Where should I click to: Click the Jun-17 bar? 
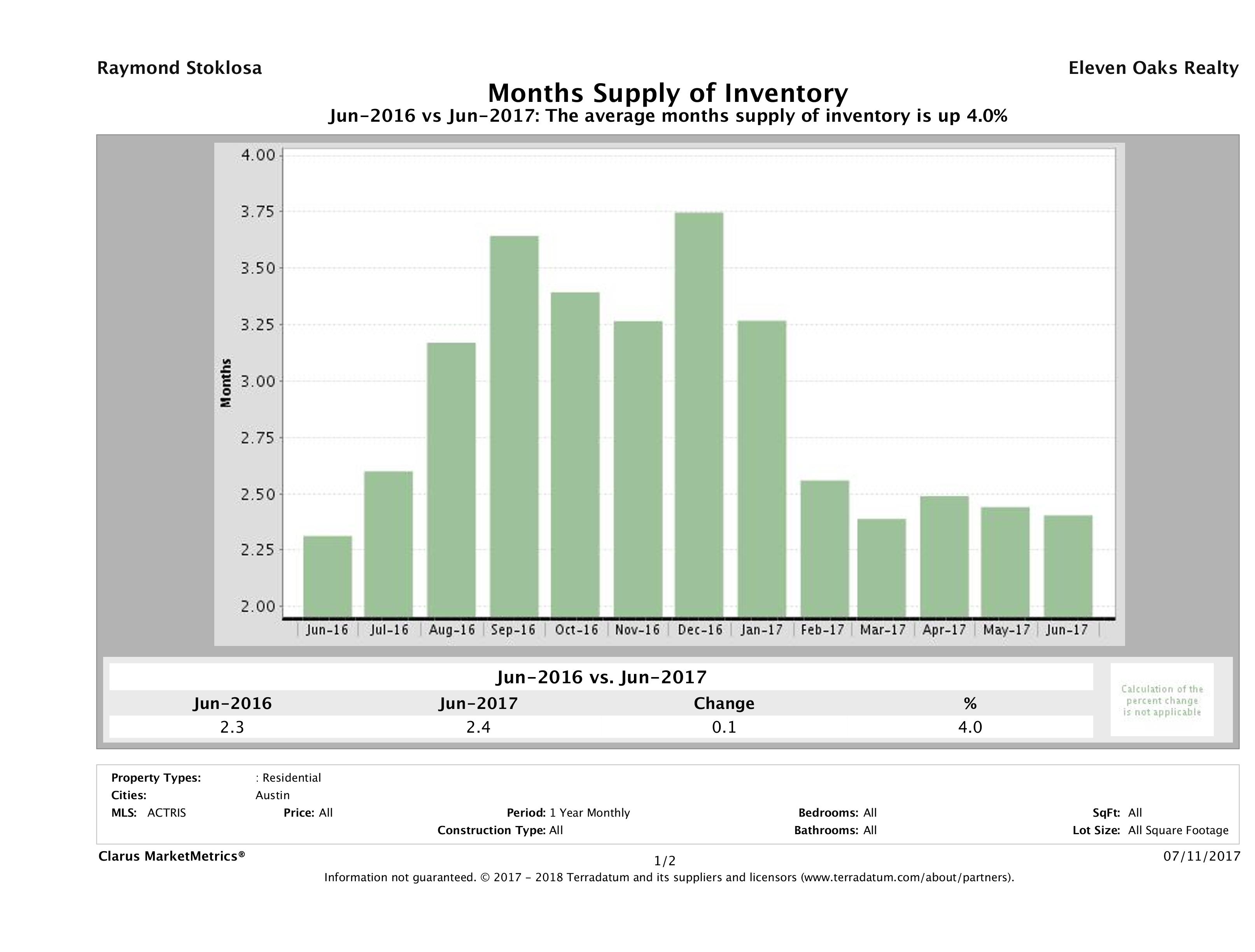(1068, 566)
